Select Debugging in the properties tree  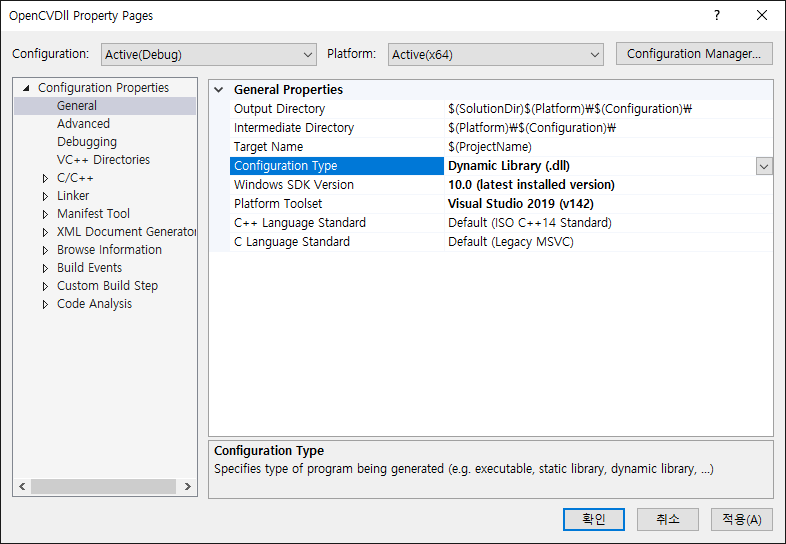click(87, 142)
